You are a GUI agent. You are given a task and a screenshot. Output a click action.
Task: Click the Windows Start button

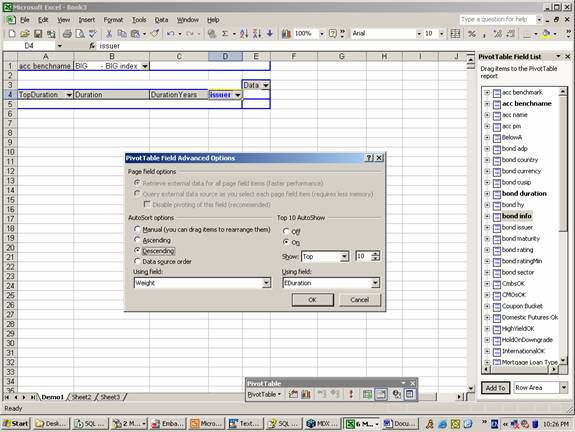(x=16, y=424)
